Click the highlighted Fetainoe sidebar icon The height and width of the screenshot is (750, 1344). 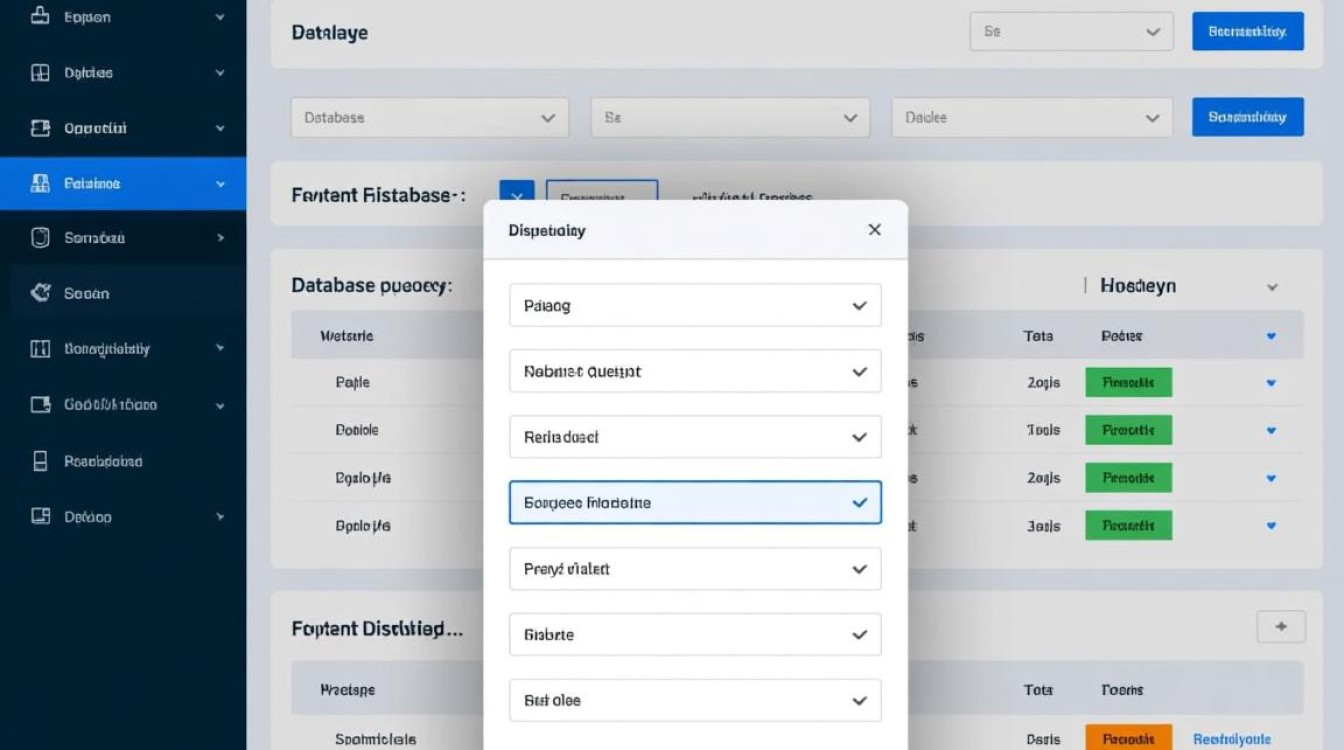40,184
